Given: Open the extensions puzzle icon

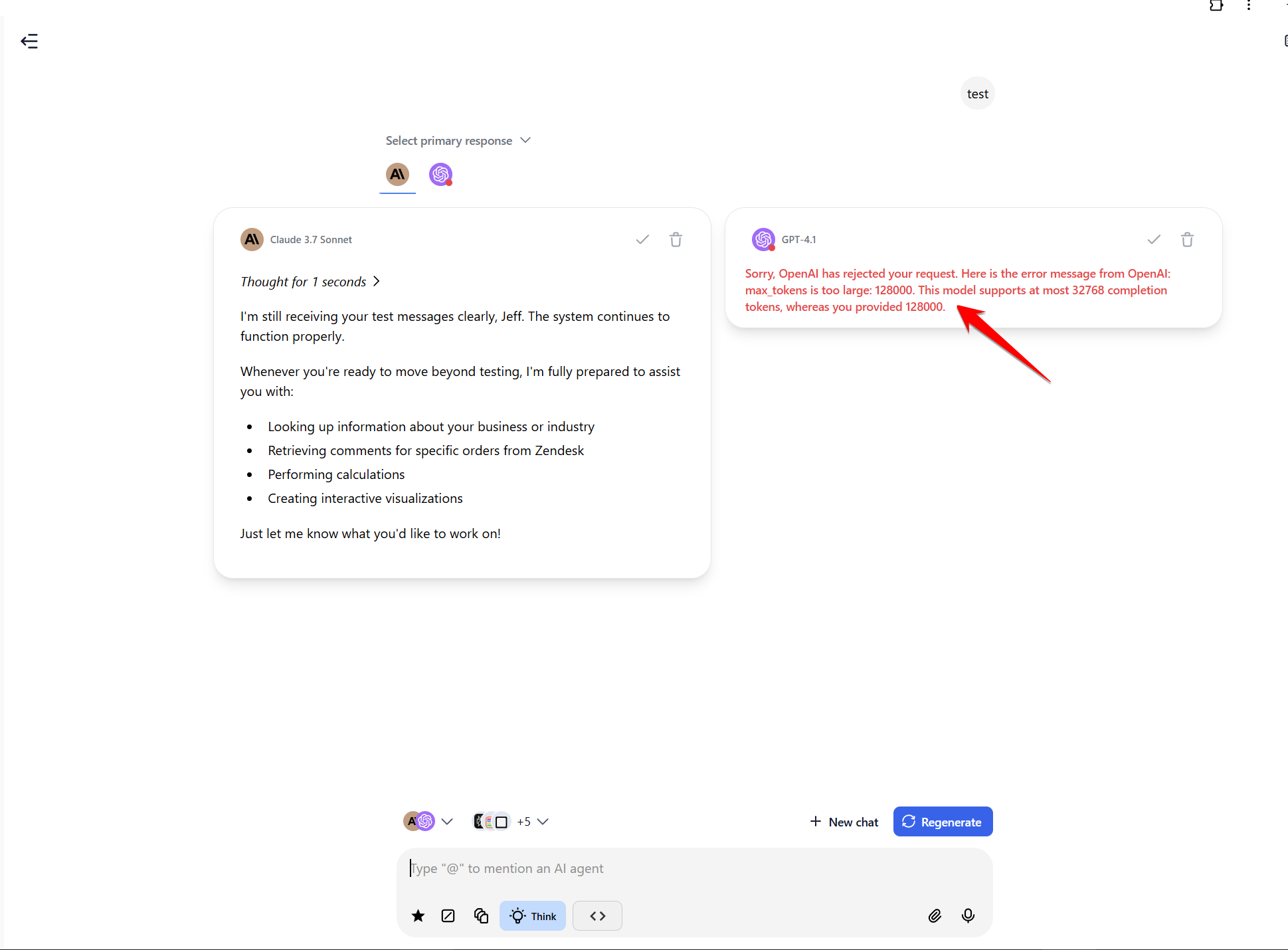Looking at the screenshot, I should coord(1216,5).
